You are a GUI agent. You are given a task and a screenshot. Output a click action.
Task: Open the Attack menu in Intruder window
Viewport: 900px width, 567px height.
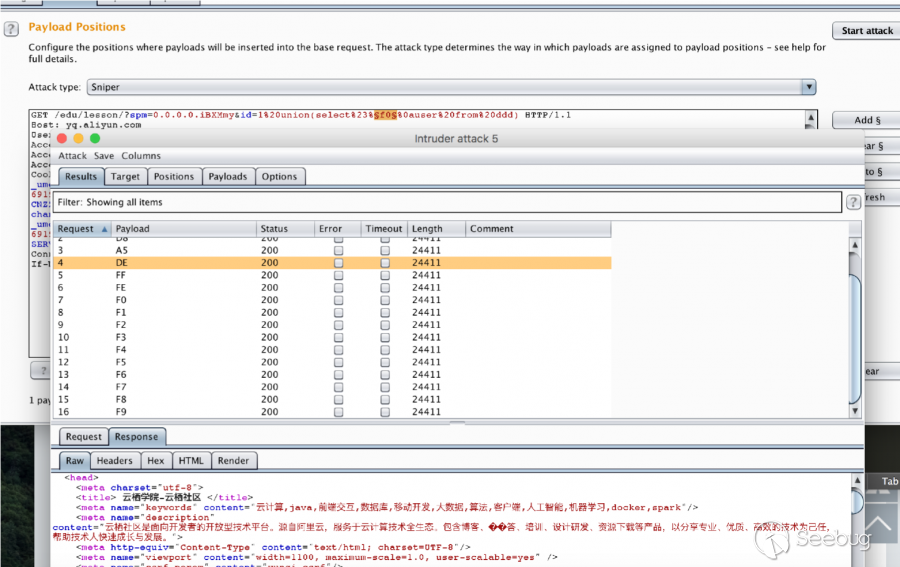pyautogui.click(x=72, y=156)
